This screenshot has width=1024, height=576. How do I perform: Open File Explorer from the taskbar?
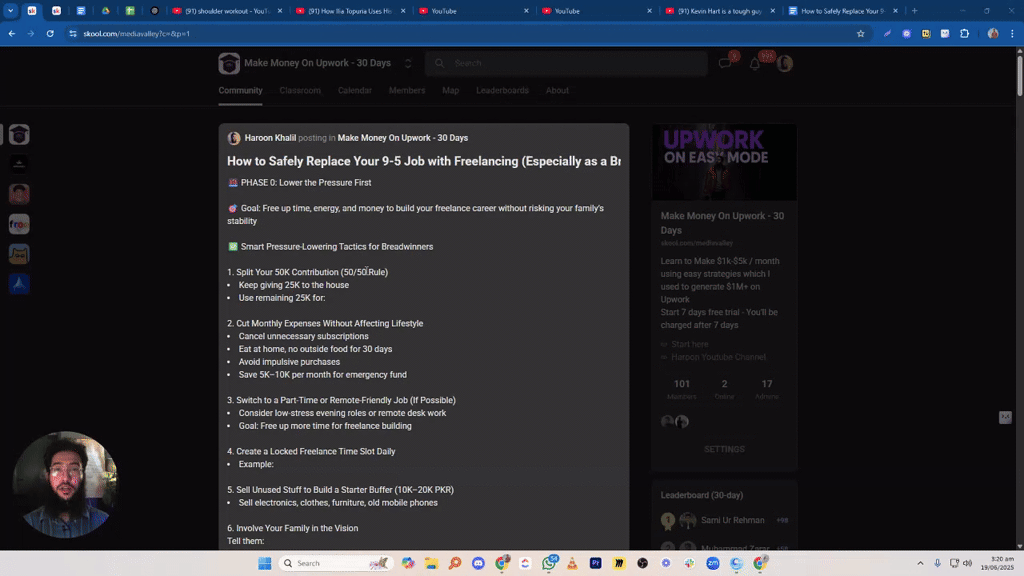431,563
